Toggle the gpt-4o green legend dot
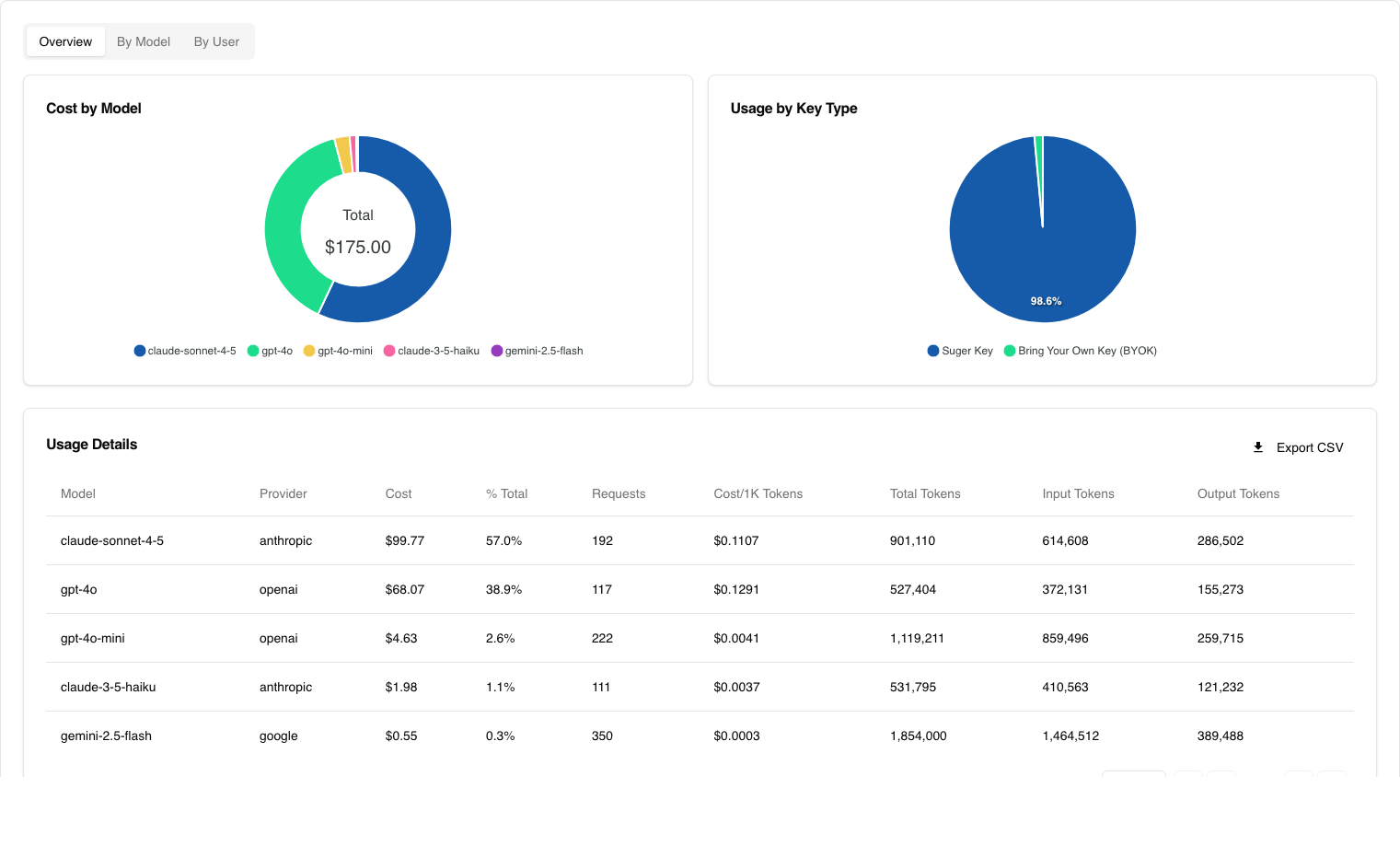The image size is (1400, 857). (x=253, y=351)
